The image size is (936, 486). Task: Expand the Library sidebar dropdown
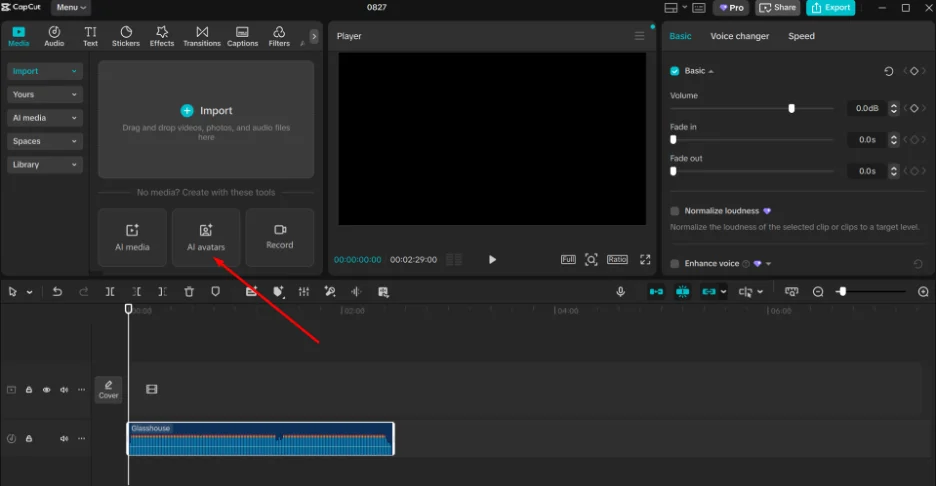pyautogui.click(x=45, y=164)
